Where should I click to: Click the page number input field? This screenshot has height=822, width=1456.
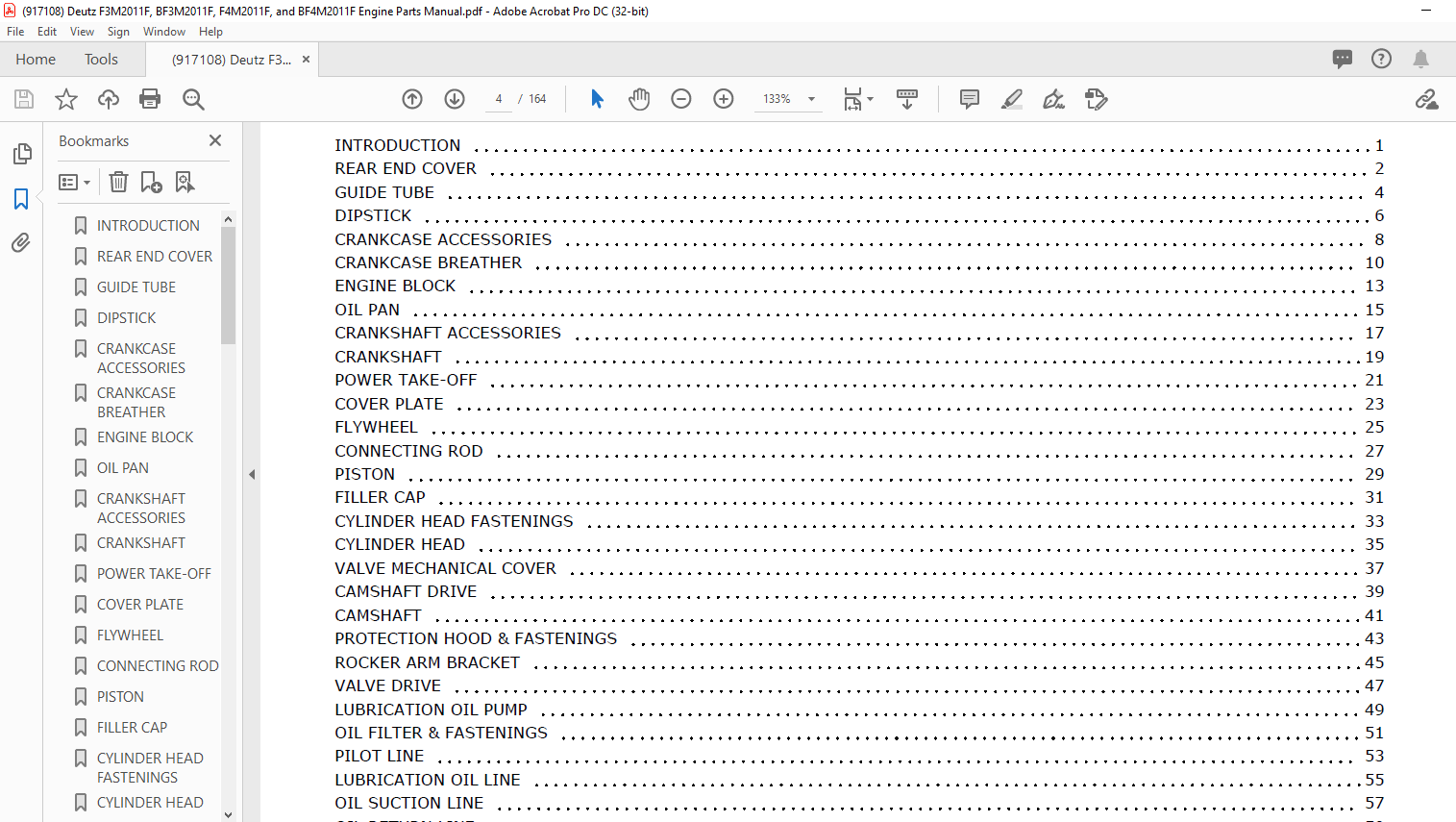point(499,99)
